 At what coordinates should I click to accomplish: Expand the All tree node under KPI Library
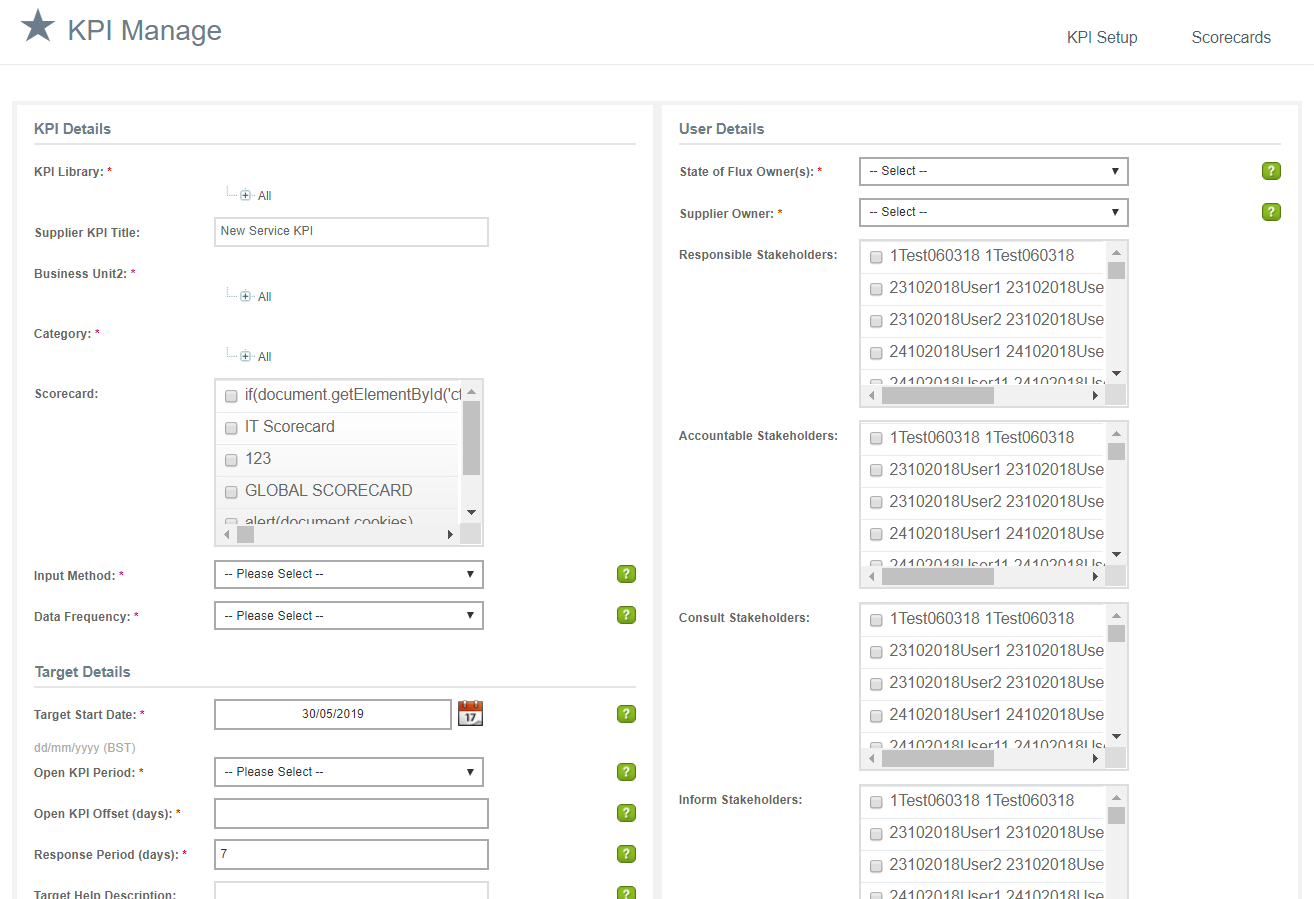point(245,195)
